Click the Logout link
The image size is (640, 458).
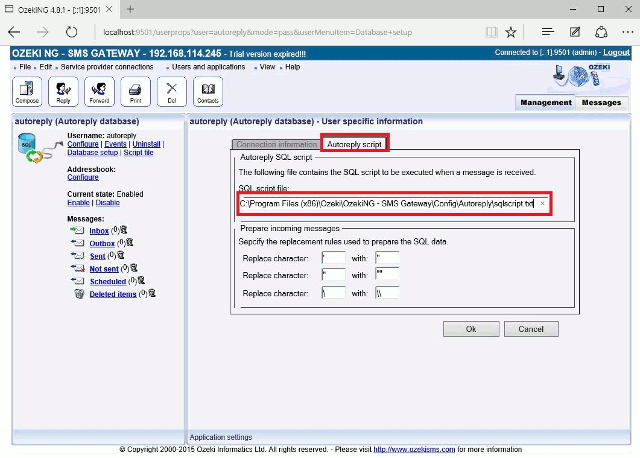[x=616, y=53]
